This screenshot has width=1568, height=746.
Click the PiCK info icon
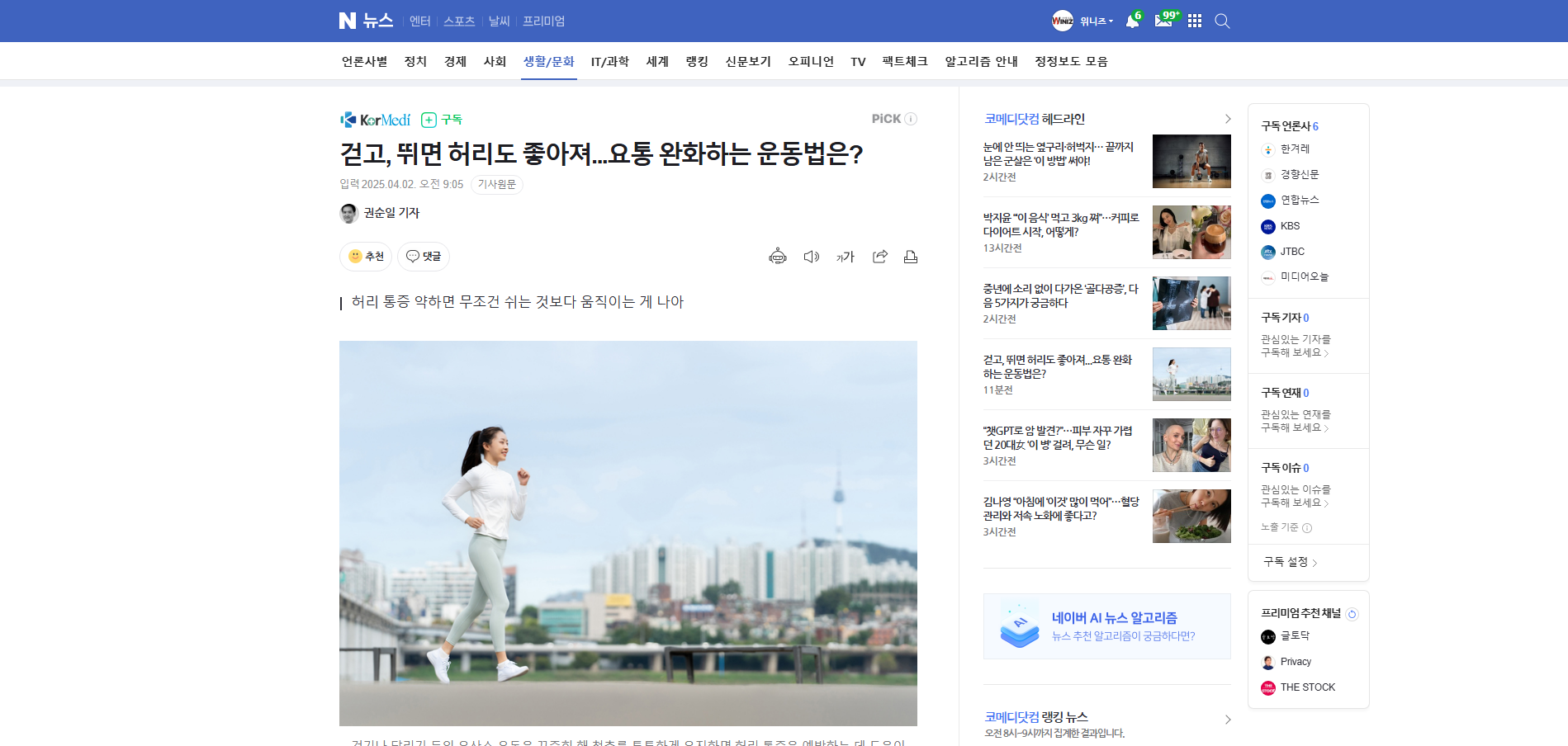[911, 119]
